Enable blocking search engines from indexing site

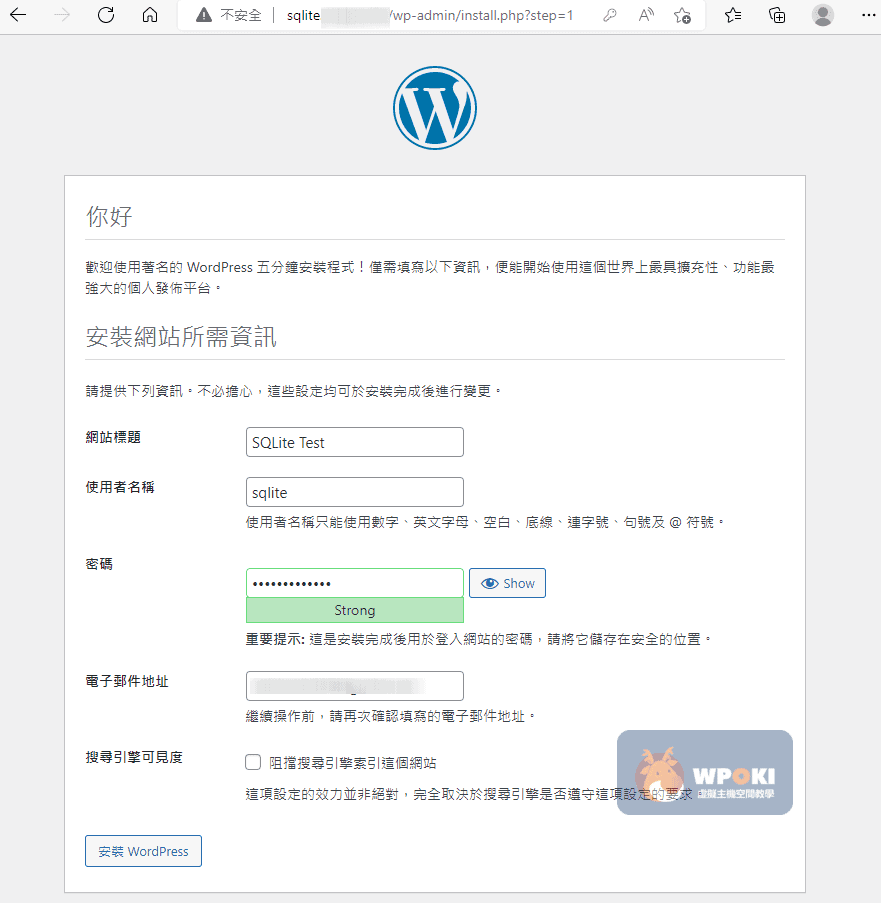[x=253, y=762]
